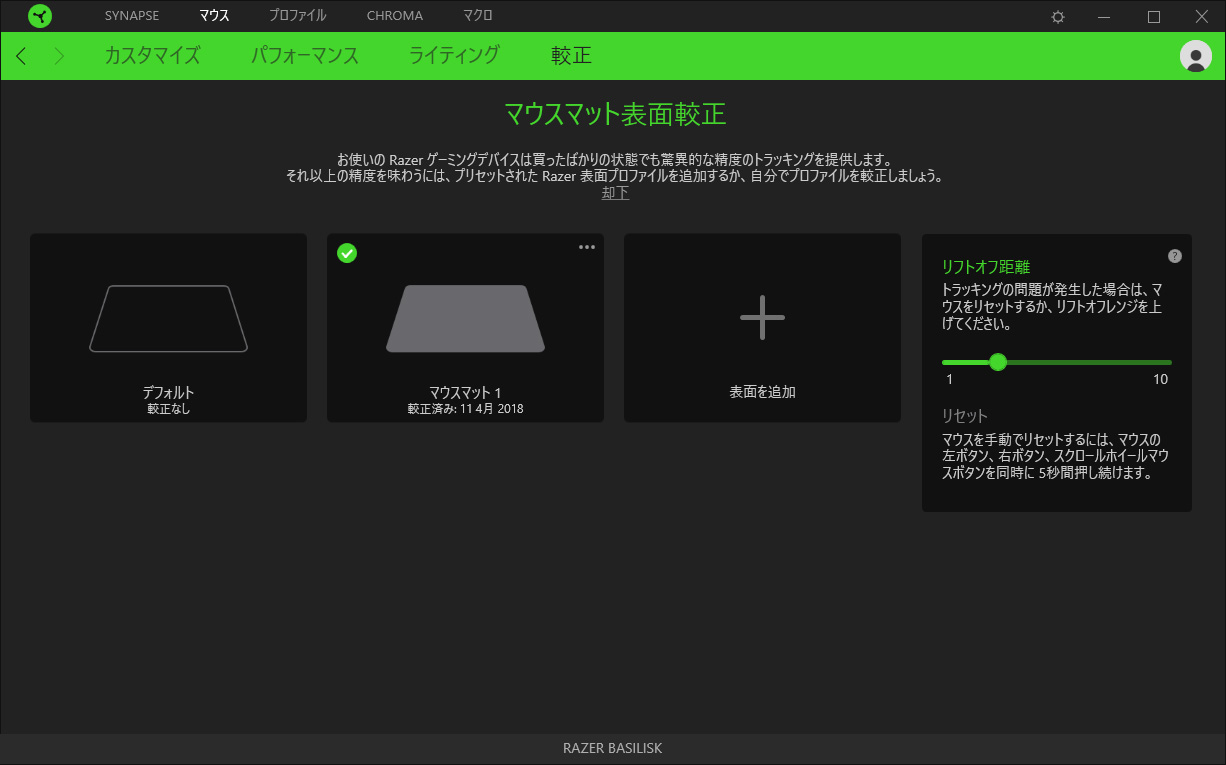Click the green checkmark on マウスマット 1
This screenshot has width=1226, height=765.
point(347,253)
